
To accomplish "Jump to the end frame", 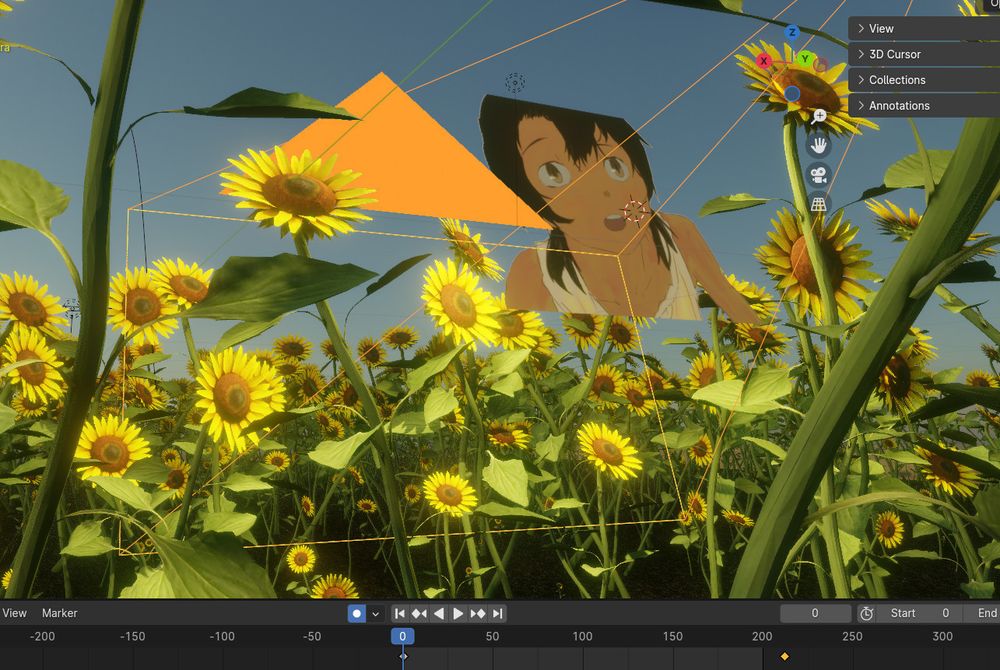I will (498, 613).
